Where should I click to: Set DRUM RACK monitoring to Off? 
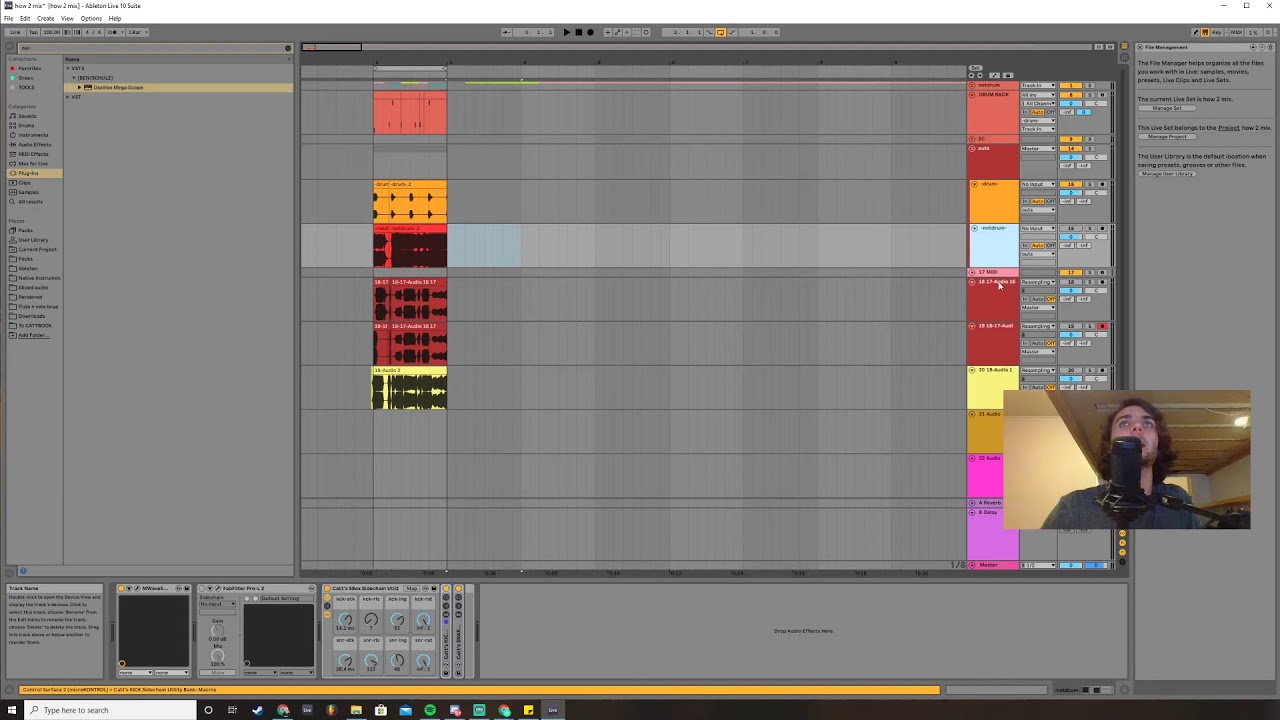click(x=1051, y=112)
